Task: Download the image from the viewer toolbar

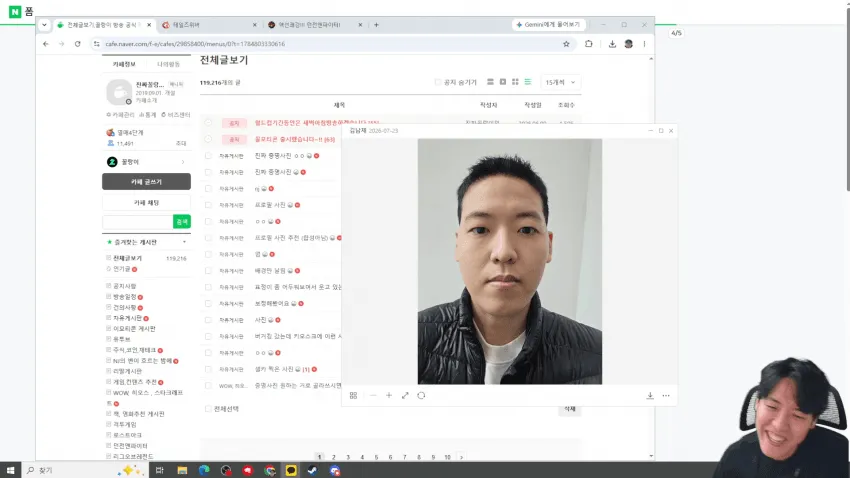Action: [650, 396]
